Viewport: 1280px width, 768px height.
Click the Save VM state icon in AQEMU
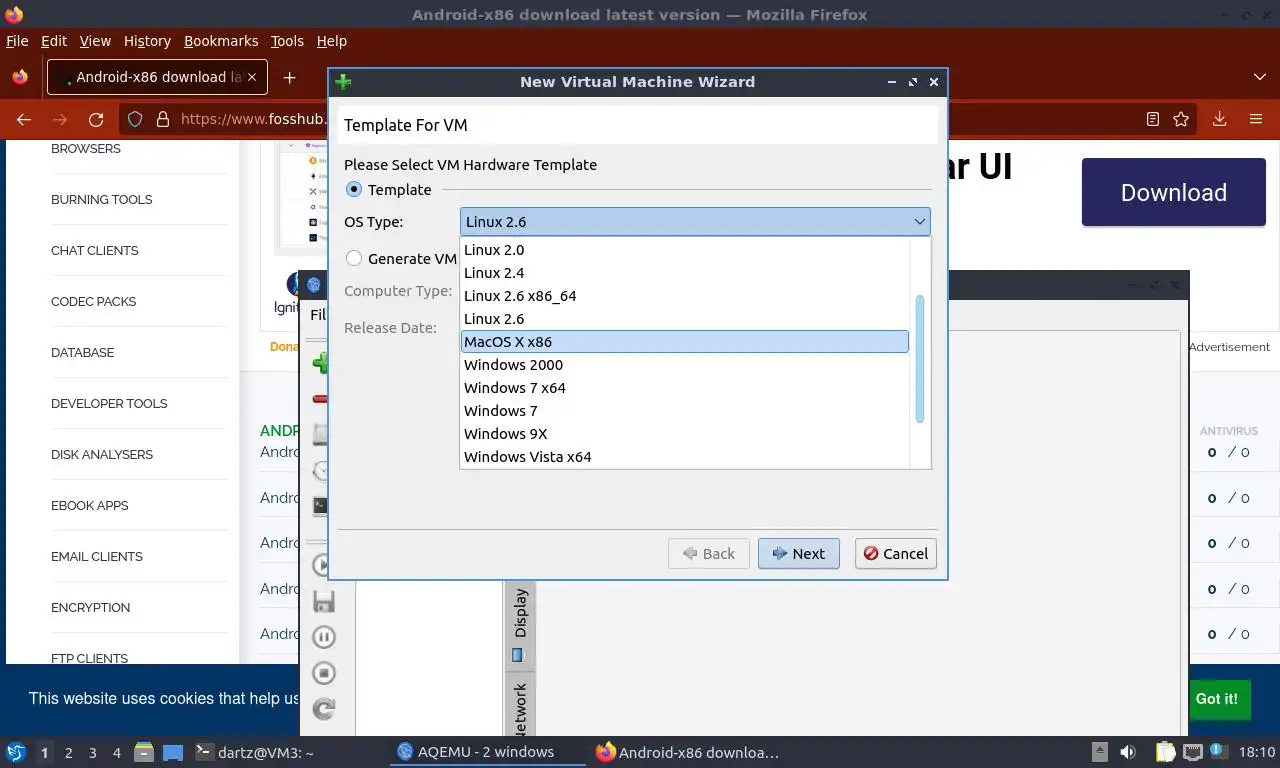pos(323,601)
